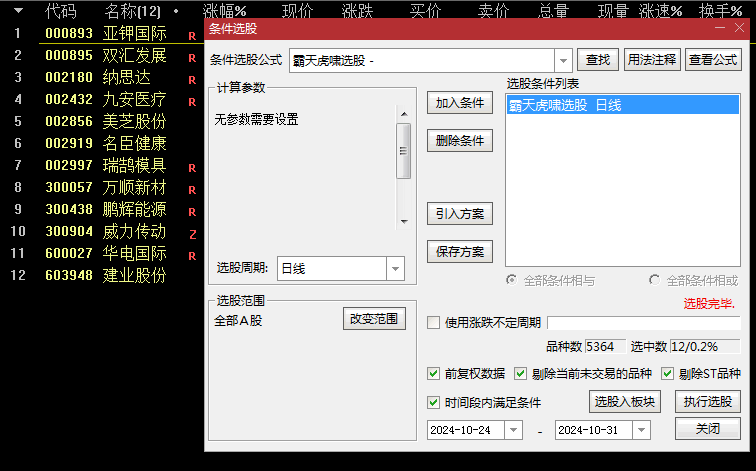Click the Z marker beside 威力传动
This screenshot has width=756, height=471.
click(193, 235)
